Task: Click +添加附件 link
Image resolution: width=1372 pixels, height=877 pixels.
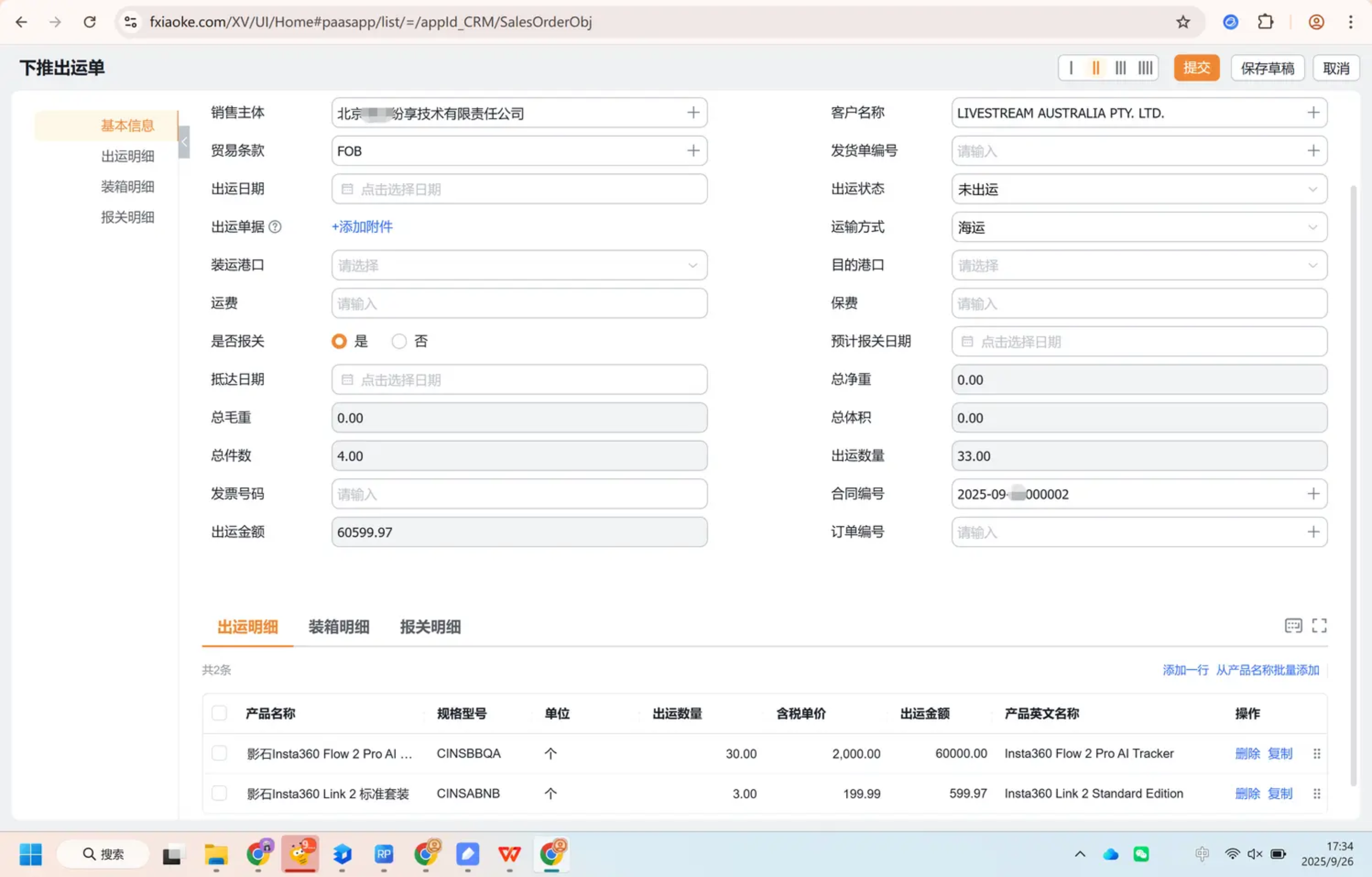Action: [363, 227]
